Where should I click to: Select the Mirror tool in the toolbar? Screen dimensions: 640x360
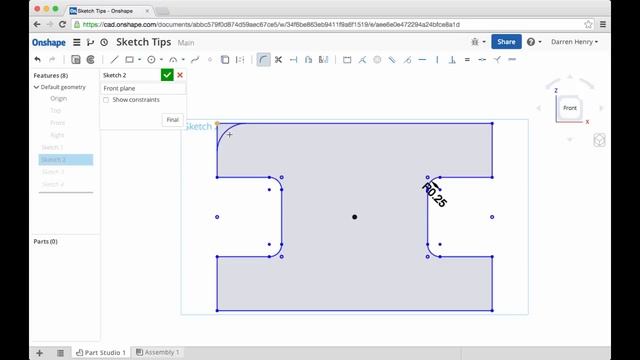click(x=323, y=60)
